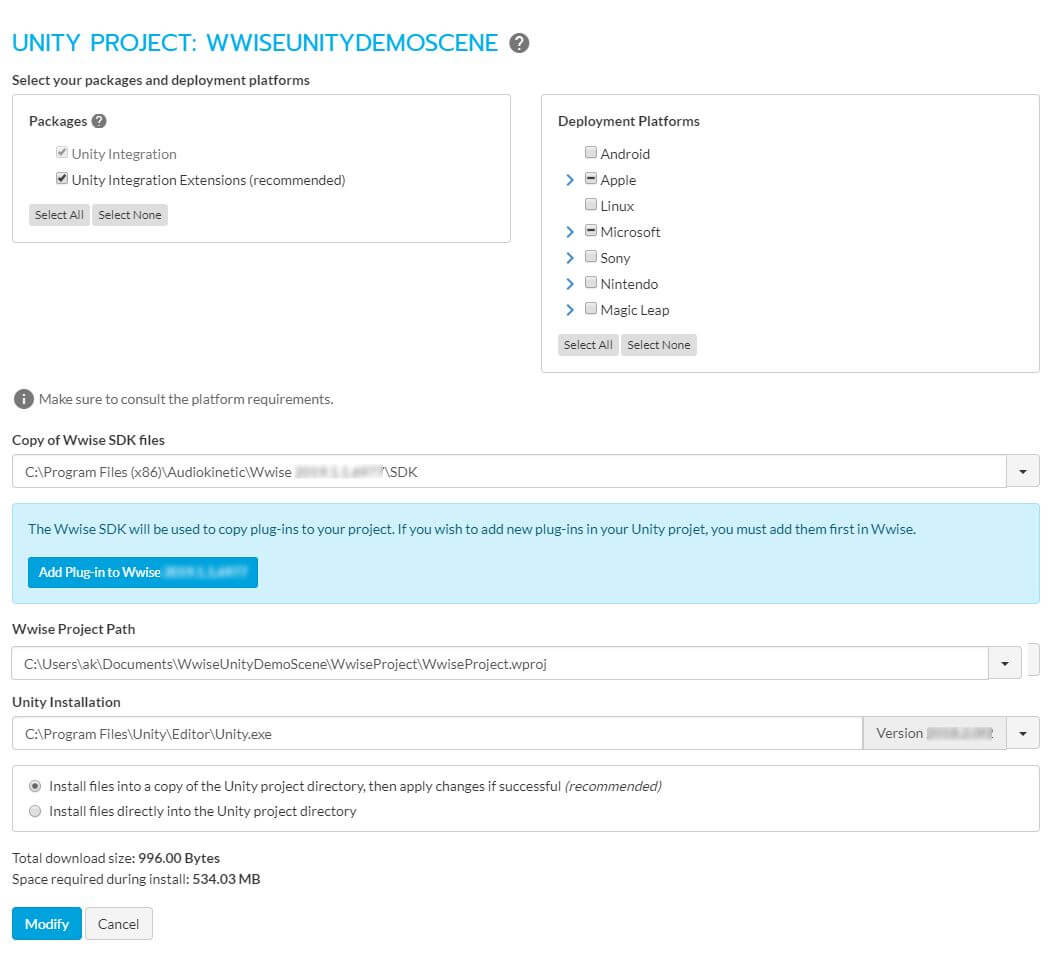
Task: Click the Add Plug-in to Wwise button
Action: [143, 573]
